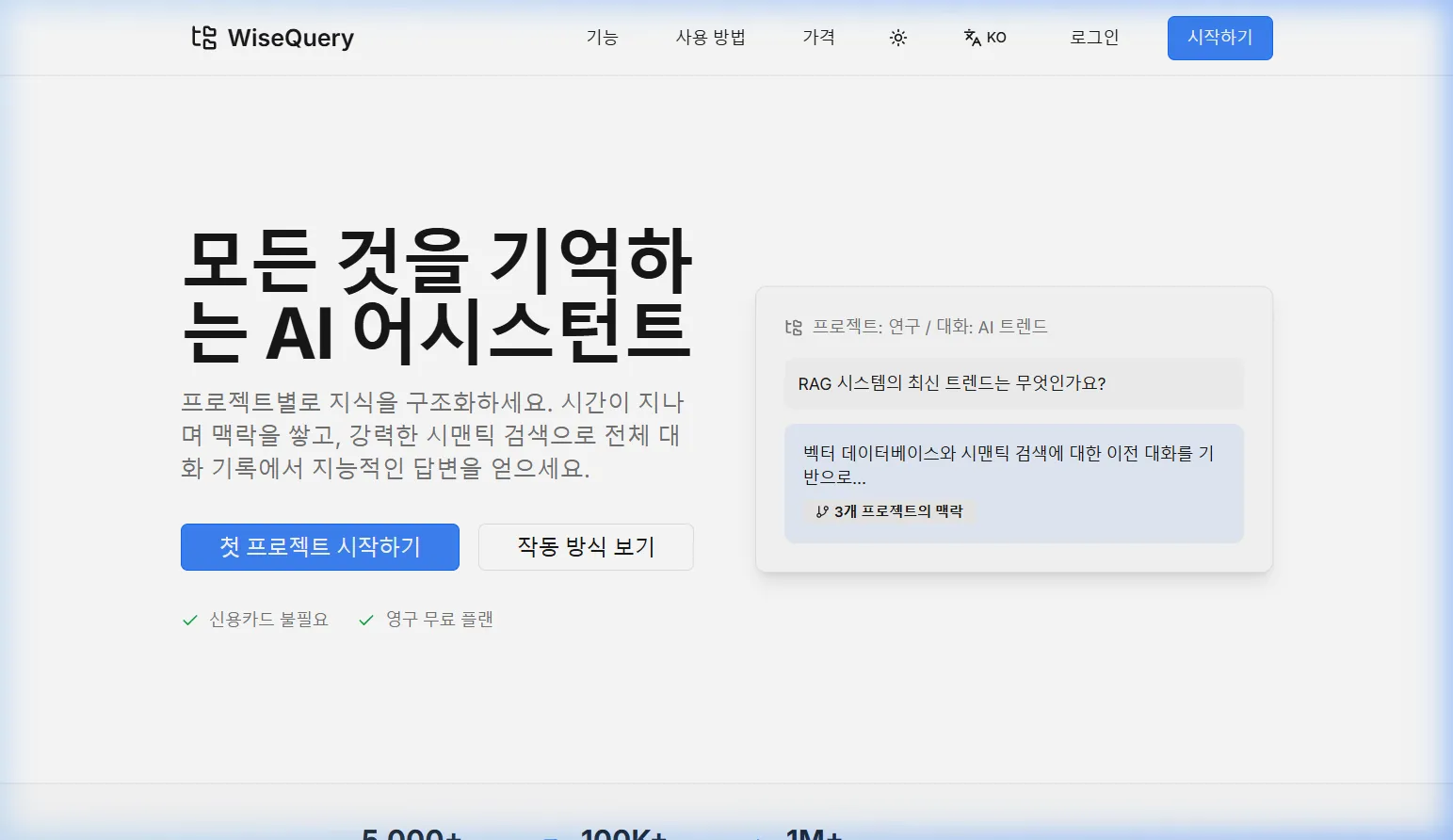Open the 가격 pricing link
The height and width of the screenshot is (840, 1453).
tap(818, 38)
